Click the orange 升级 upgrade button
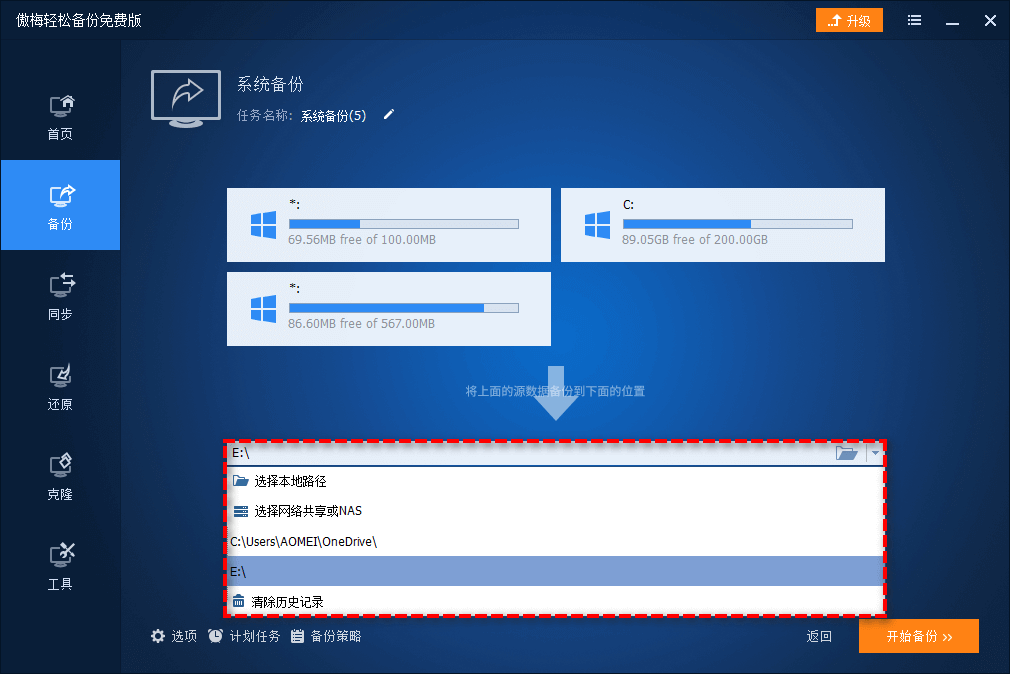1010x674 pixels. coord(849,20)
